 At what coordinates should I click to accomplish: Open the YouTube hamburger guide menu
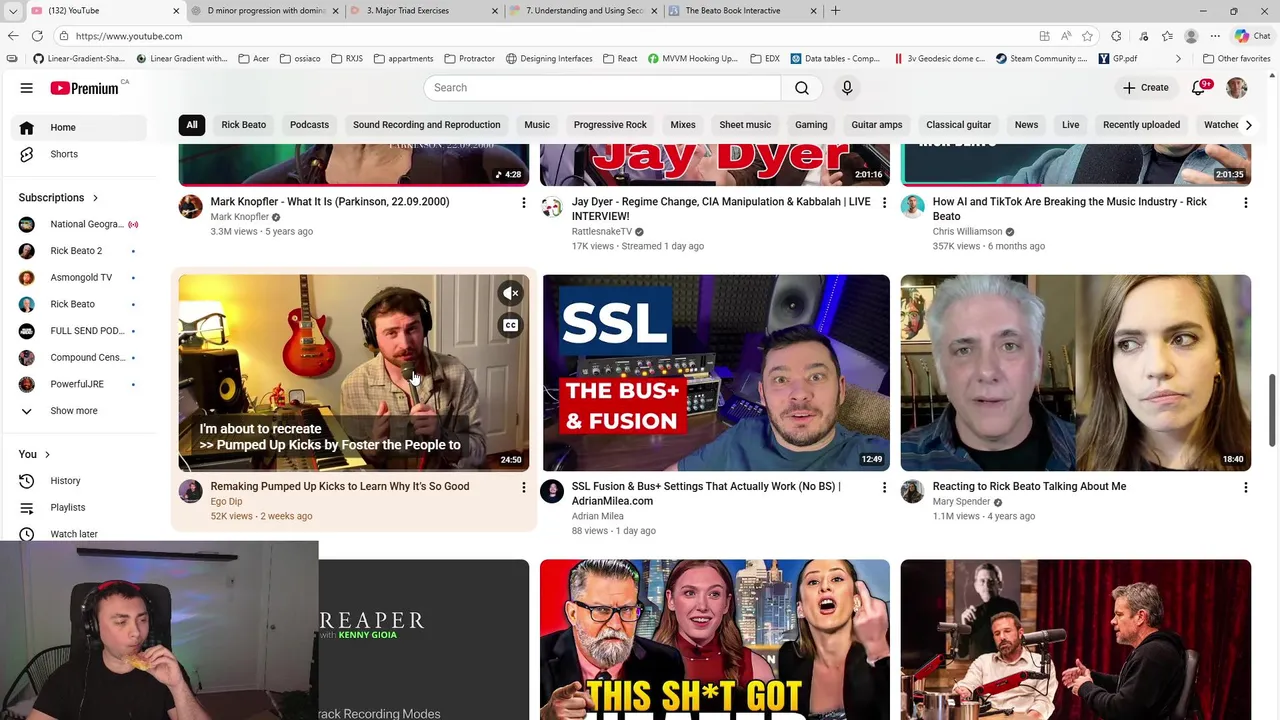point(26,88)
